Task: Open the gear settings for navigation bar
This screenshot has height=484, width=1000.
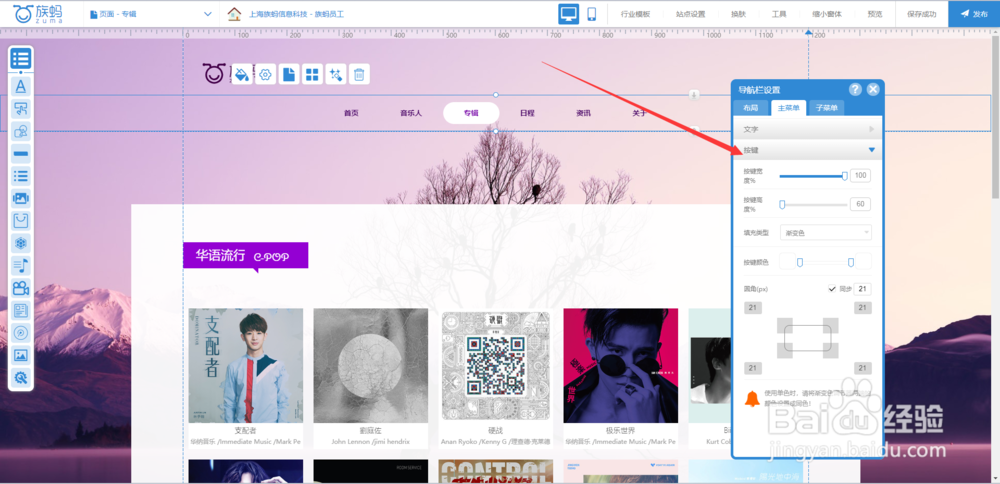Action: 265,74
